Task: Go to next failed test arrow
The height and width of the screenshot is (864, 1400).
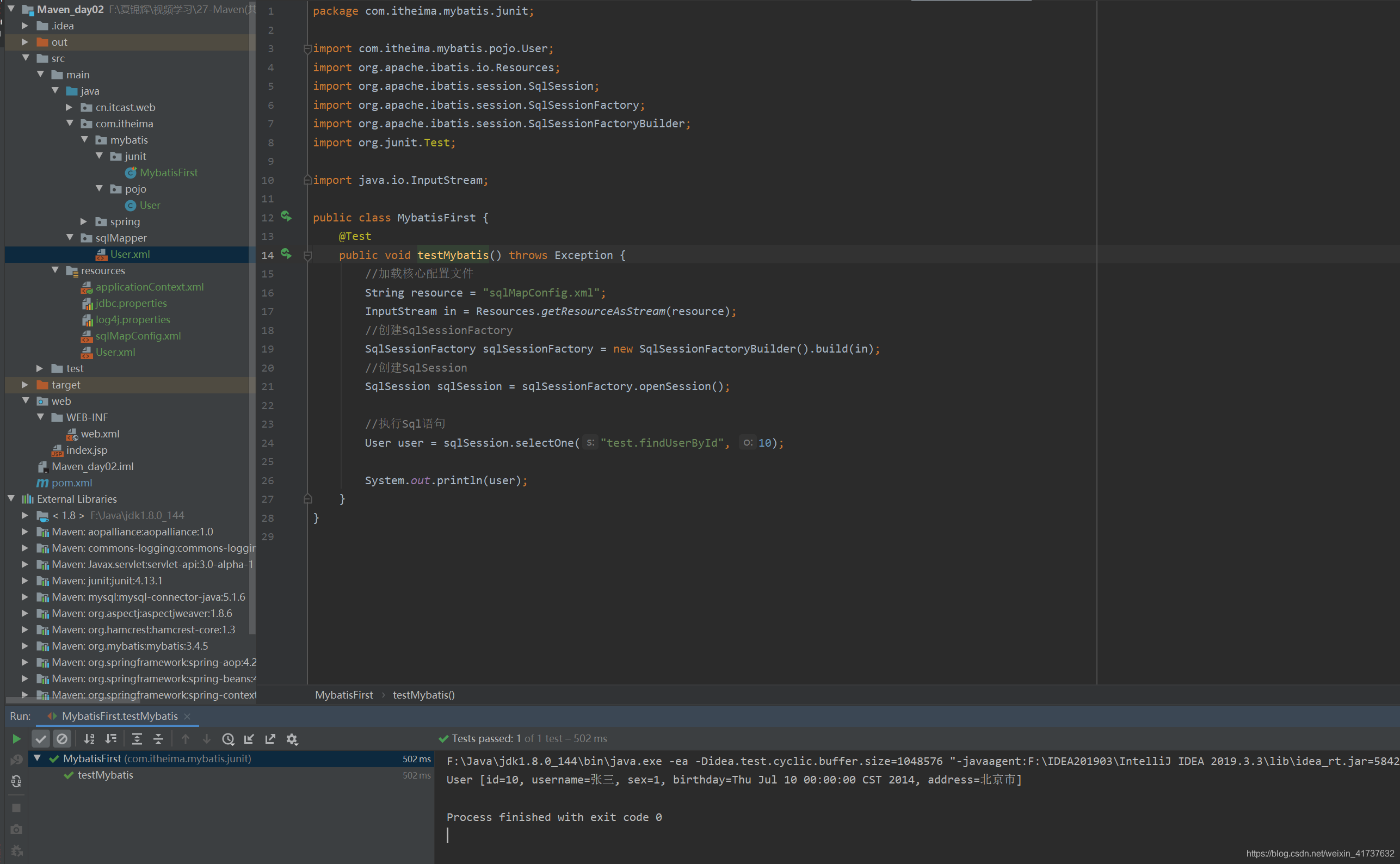Action: click(206, 739)
